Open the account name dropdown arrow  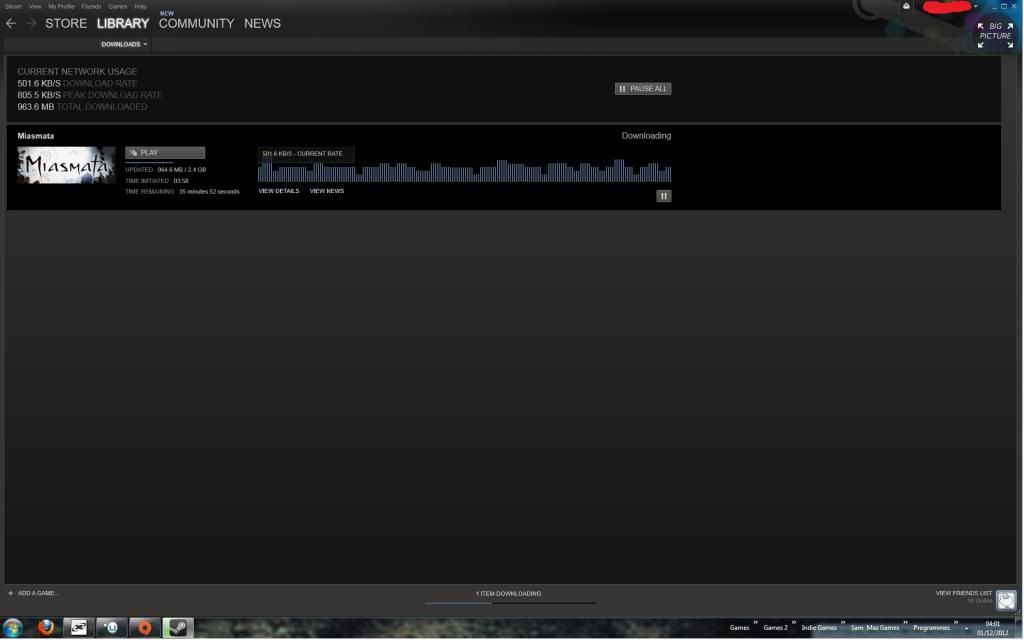tap(975, 7)
